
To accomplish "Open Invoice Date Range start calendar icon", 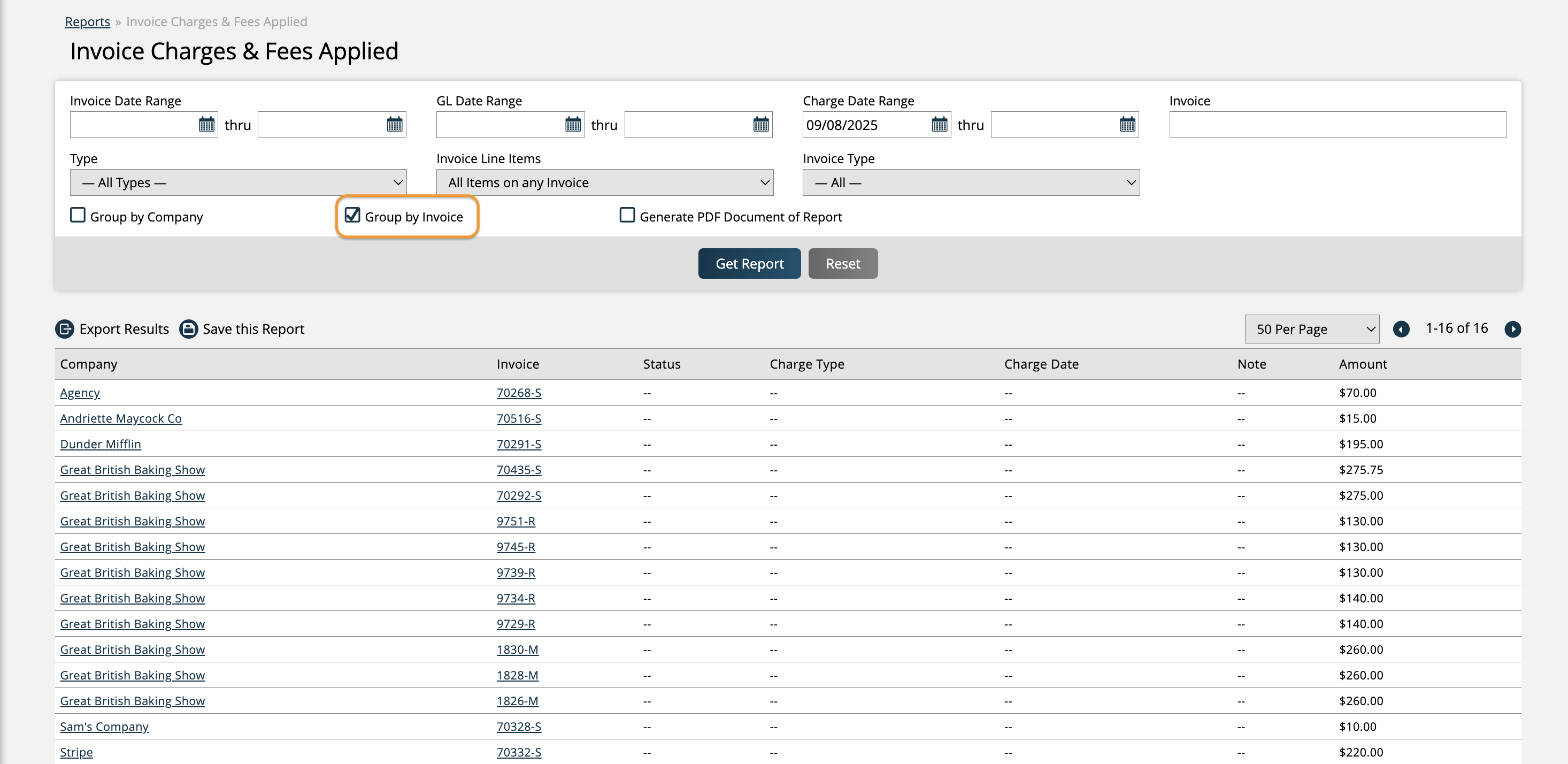I will 206,125.
